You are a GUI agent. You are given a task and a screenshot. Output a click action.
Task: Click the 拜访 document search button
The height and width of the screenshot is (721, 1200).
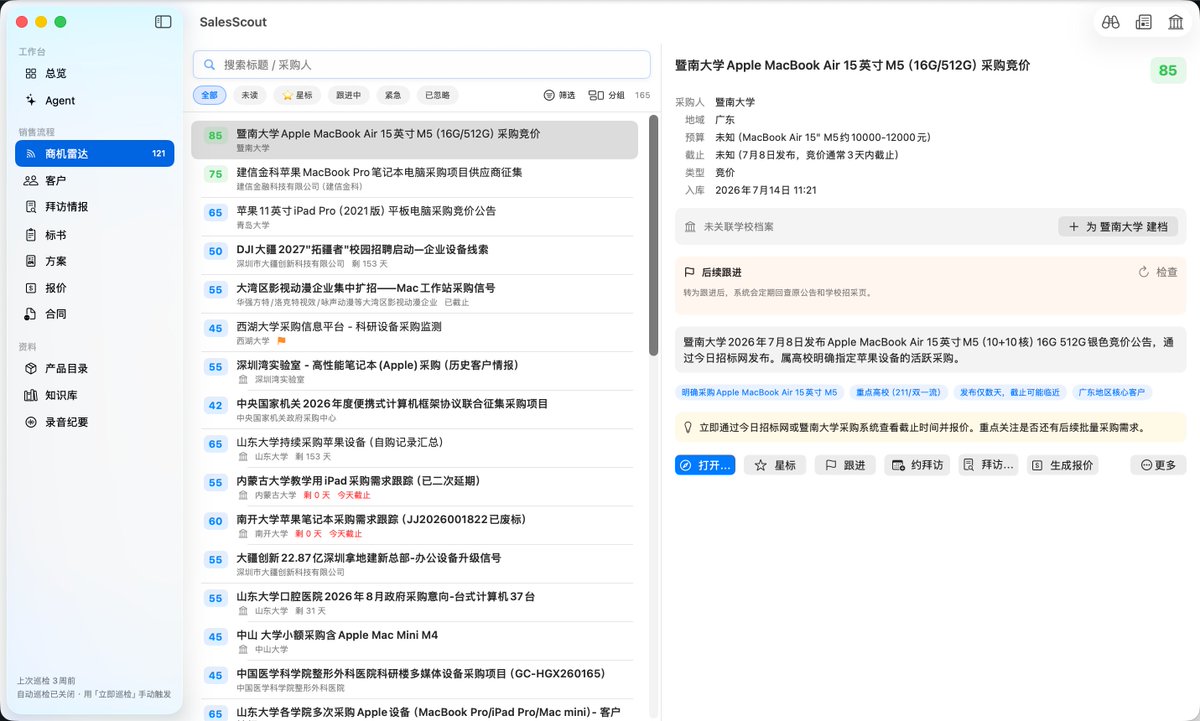pyautogui.click(x=988, y=465)
